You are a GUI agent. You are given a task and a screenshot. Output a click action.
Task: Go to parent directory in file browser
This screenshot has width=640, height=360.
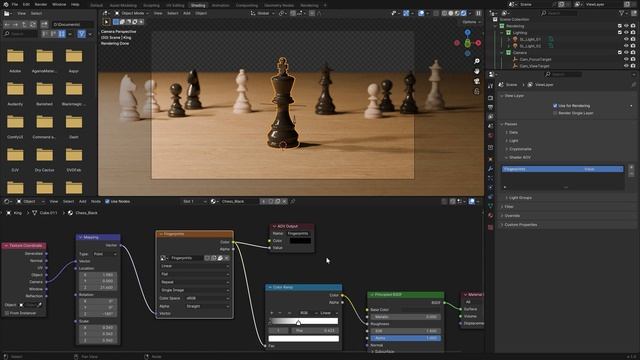click(x=25, y=24)
